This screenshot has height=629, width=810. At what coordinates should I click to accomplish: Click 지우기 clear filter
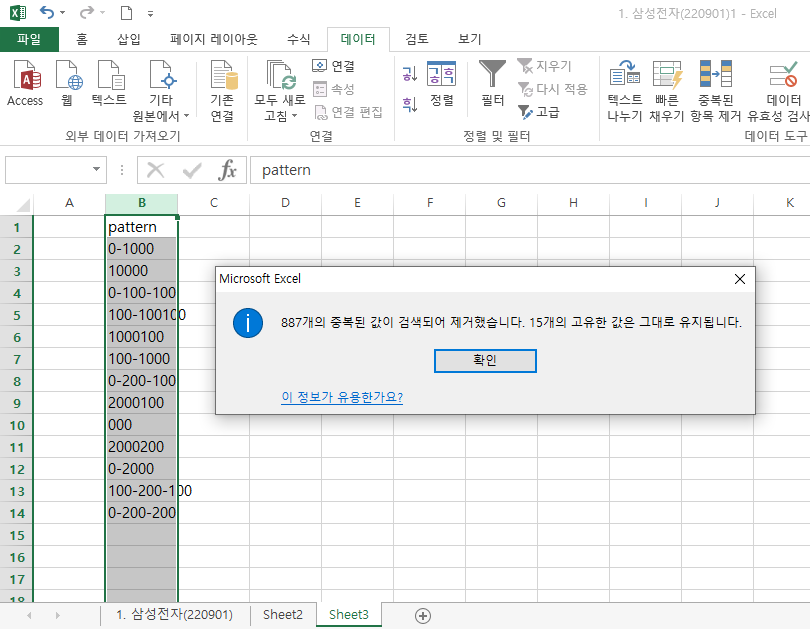(544, 66)
